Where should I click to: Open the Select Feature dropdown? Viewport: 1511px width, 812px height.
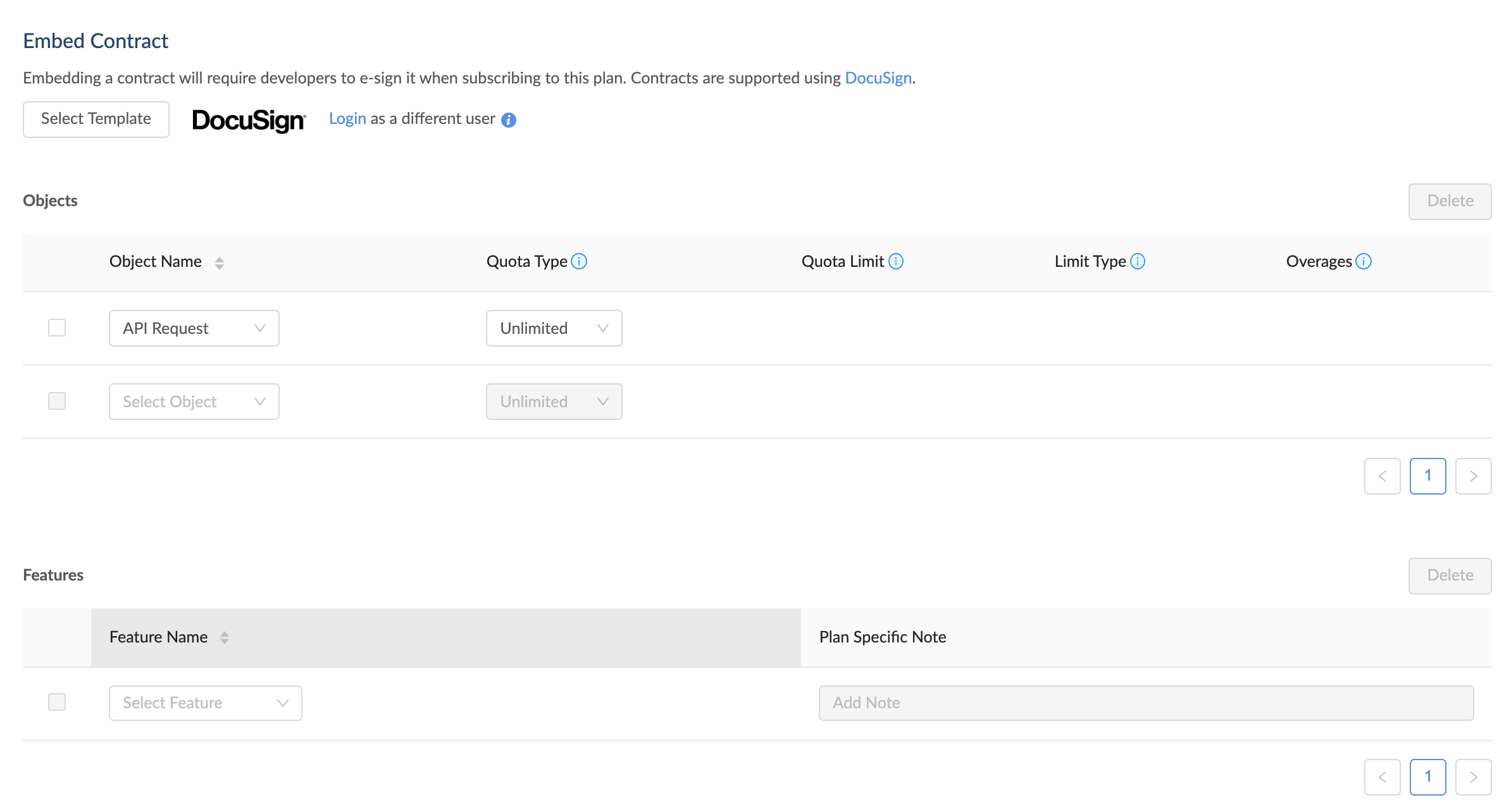pos(205,703)
